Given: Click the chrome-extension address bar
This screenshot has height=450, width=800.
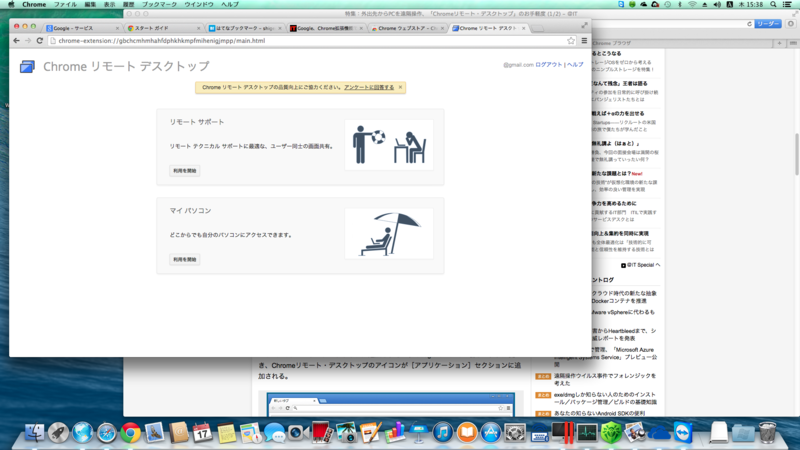Looking at the screenshot, I should click(x=311, y=41).
